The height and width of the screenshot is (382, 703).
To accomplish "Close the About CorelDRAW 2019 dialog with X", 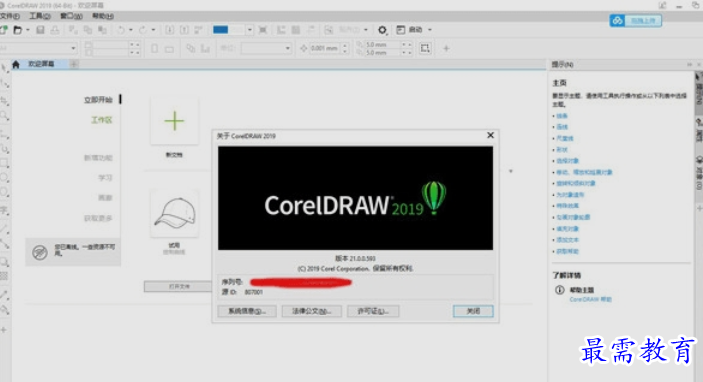I will click(490, 135).
